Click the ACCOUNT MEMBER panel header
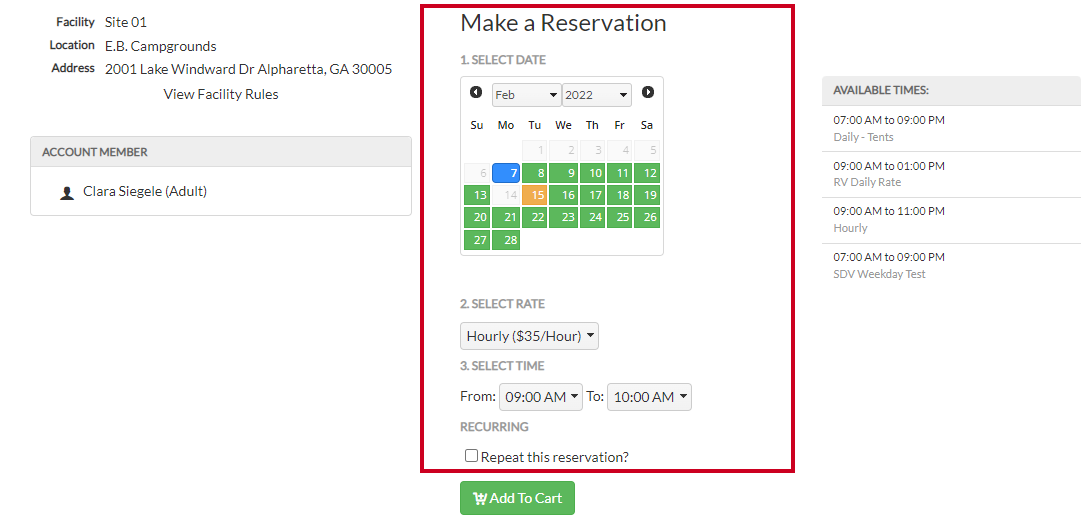The height and width of the screenshot is (529, 1086). pos(221,152)
